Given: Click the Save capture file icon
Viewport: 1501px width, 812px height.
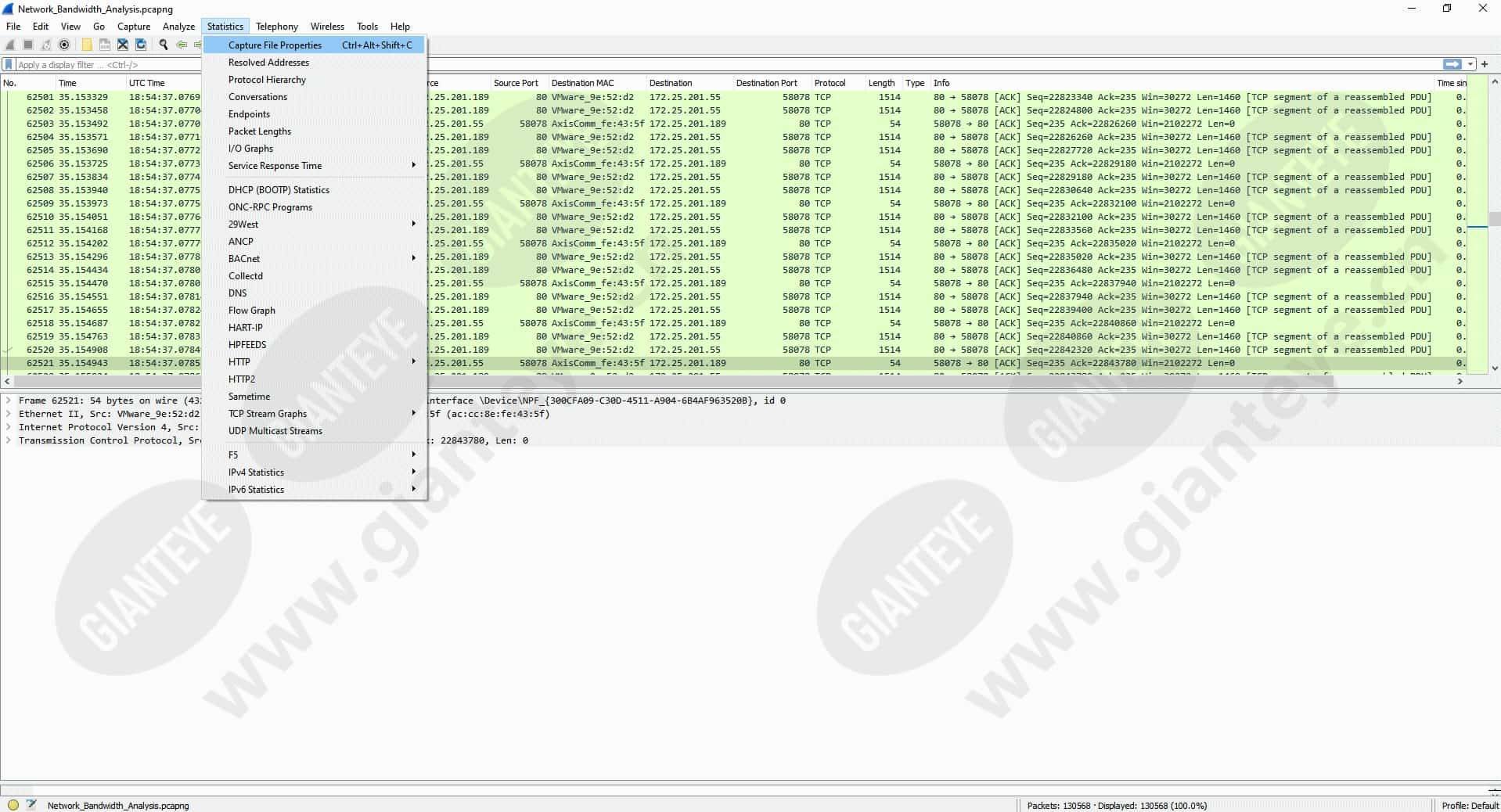Looking at the screenshot, I should tap(104, 45).
